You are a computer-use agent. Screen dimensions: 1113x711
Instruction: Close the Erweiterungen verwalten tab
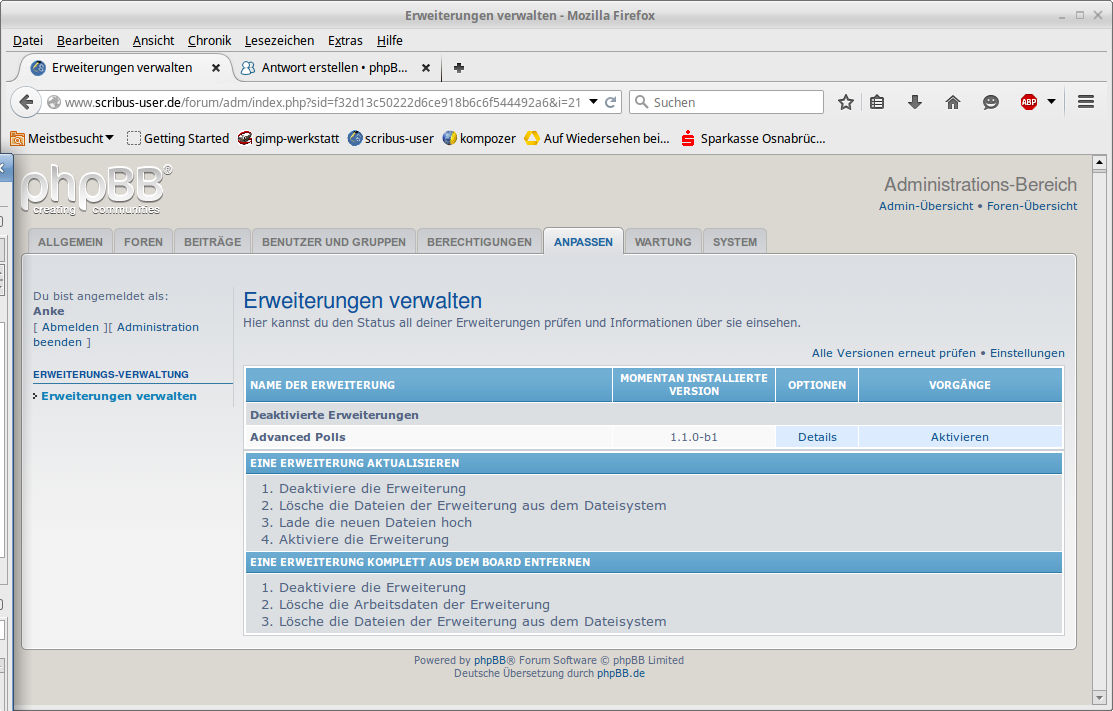pos(216,68)
